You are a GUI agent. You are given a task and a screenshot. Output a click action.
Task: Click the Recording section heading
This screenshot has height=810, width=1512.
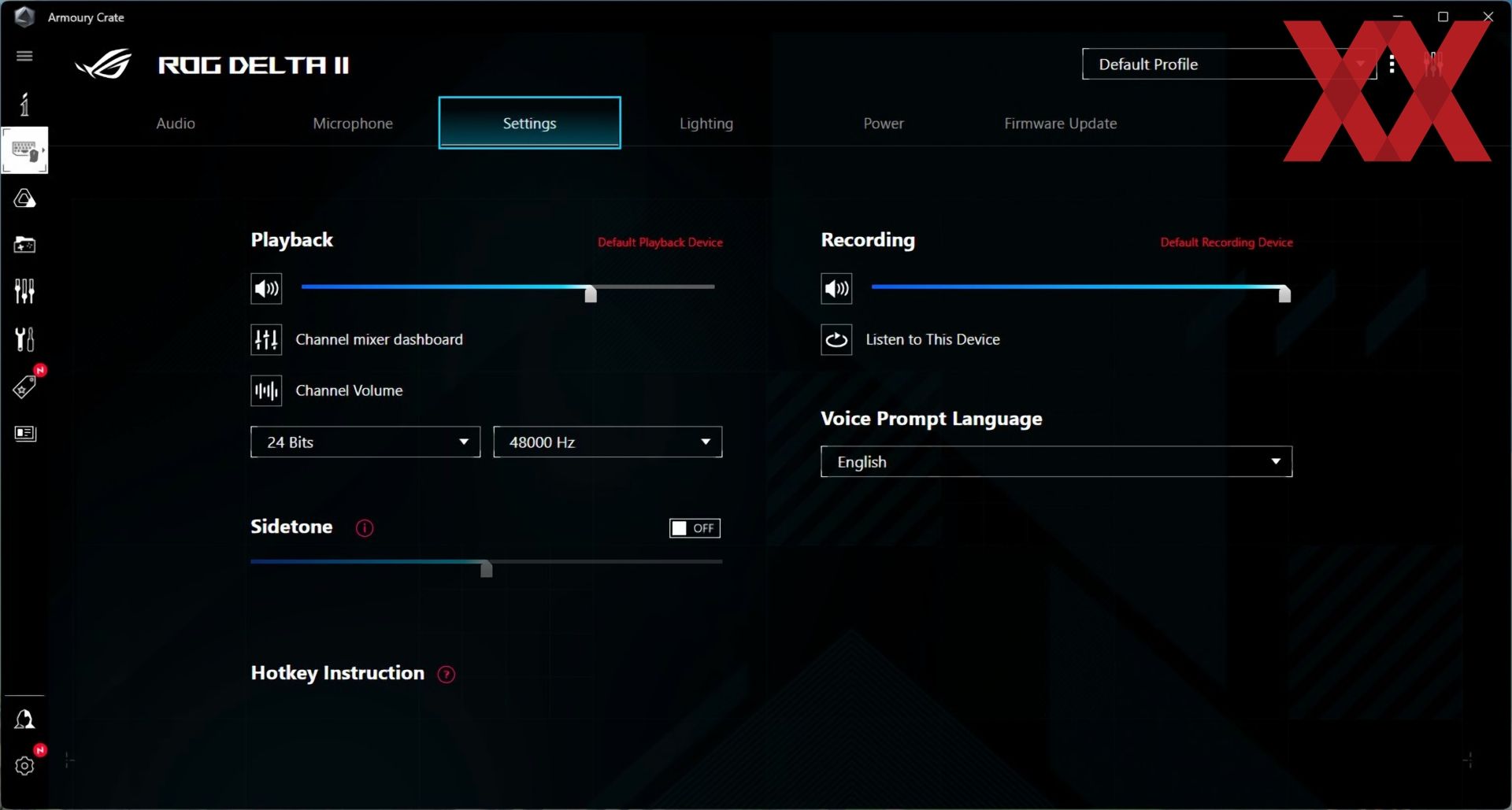coord(868,240)
